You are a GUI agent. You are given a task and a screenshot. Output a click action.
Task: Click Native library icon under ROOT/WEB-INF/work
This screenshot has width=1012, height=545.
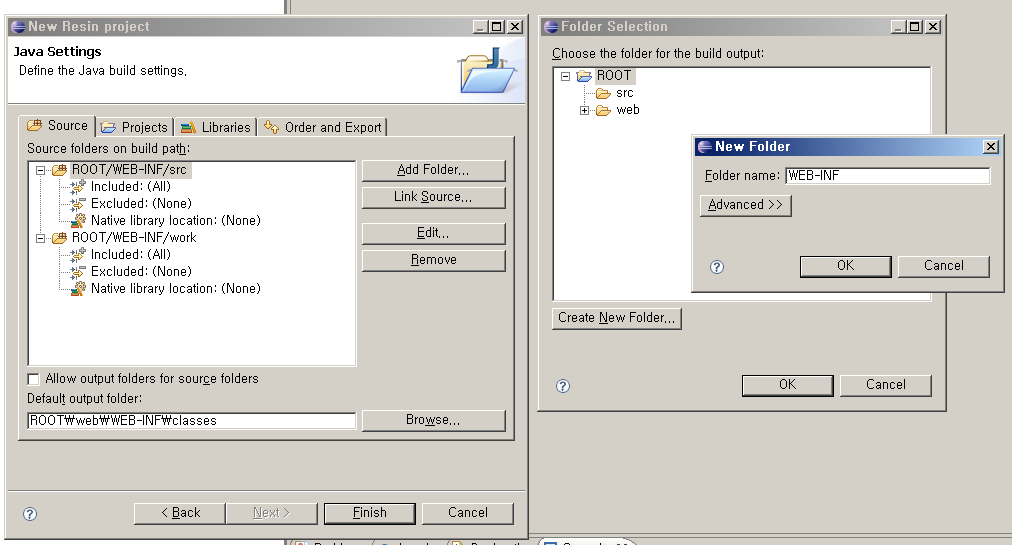click(x=78, y=289)
